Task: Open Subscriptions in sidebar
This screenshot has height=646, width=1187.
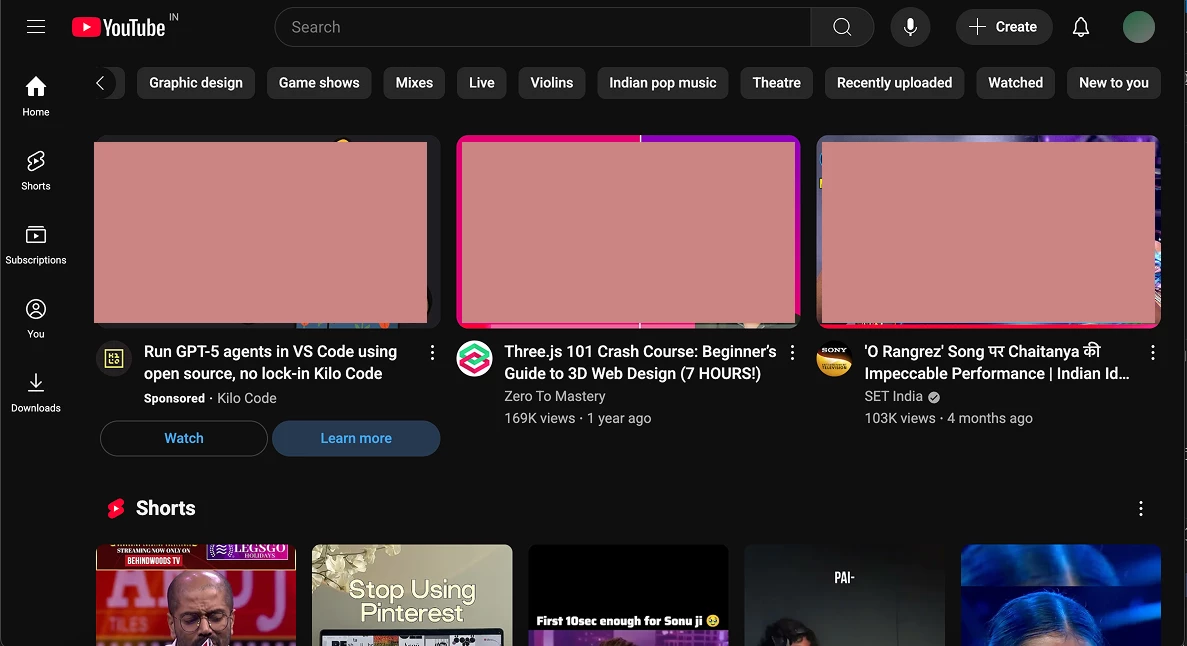Action: [x=36, y=245]
